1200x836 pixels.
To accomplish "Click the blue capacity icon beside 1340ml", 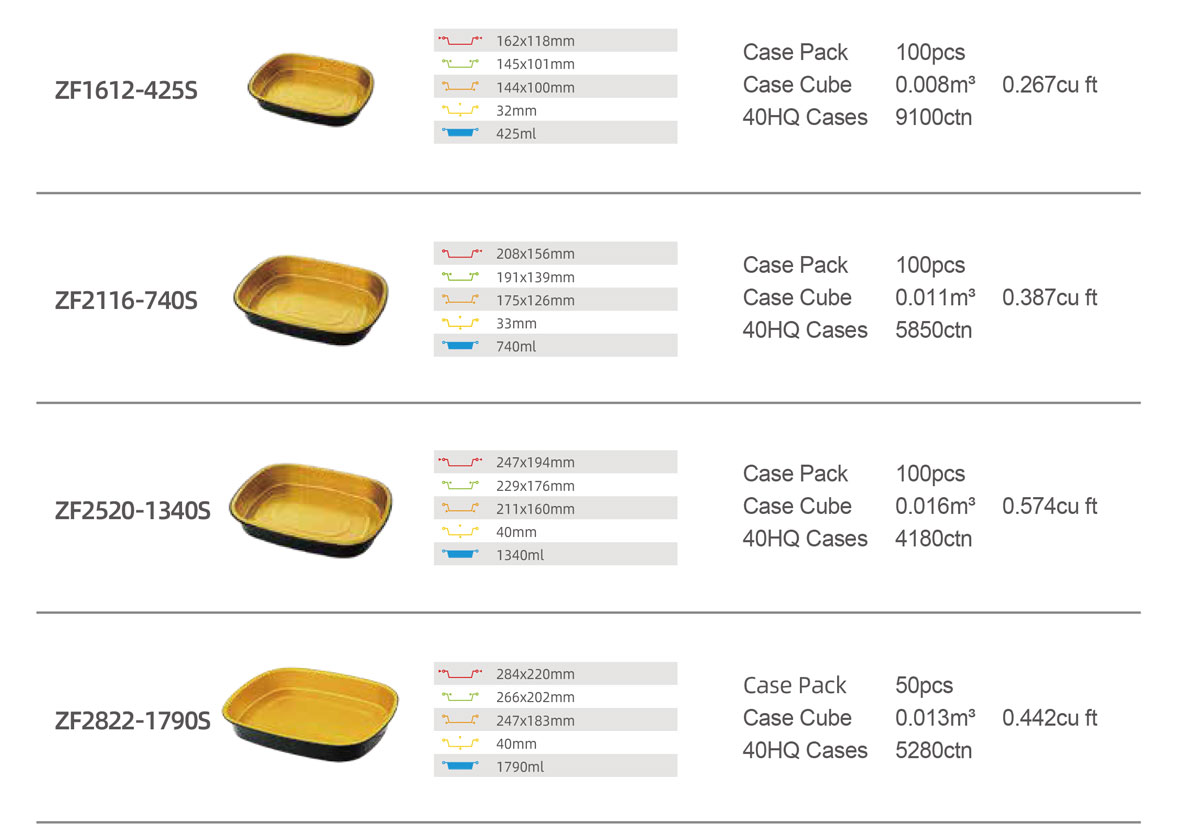I will pyautogui.click(x=460, y=555).
